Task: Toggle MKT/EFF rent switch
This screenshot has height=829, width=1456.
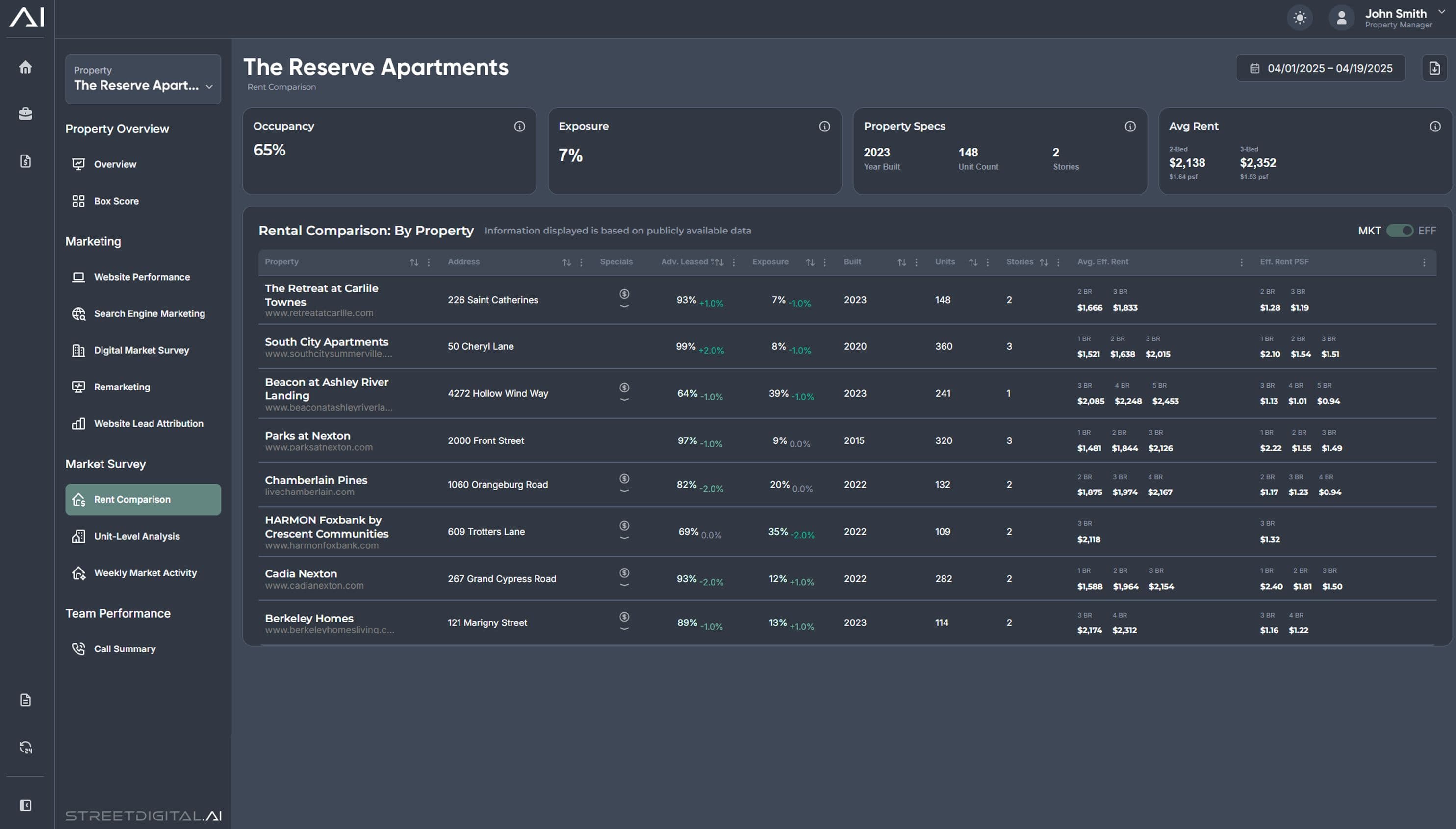Action: (1399, 231)
